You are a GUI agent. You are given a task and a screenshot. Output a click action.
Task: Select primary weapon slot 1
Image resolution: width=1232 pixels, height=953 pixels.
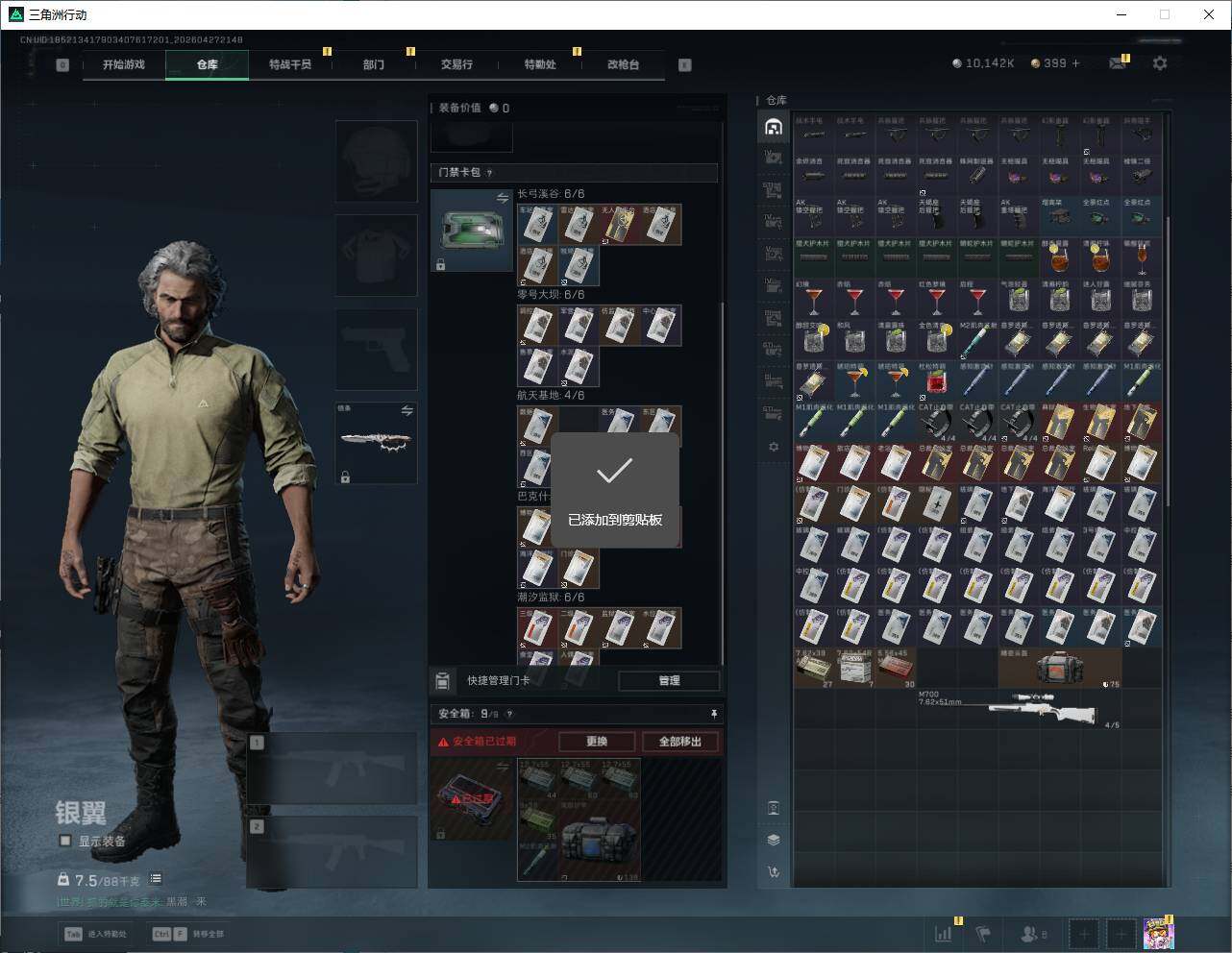pyautogui.click(x=333, y=769)
